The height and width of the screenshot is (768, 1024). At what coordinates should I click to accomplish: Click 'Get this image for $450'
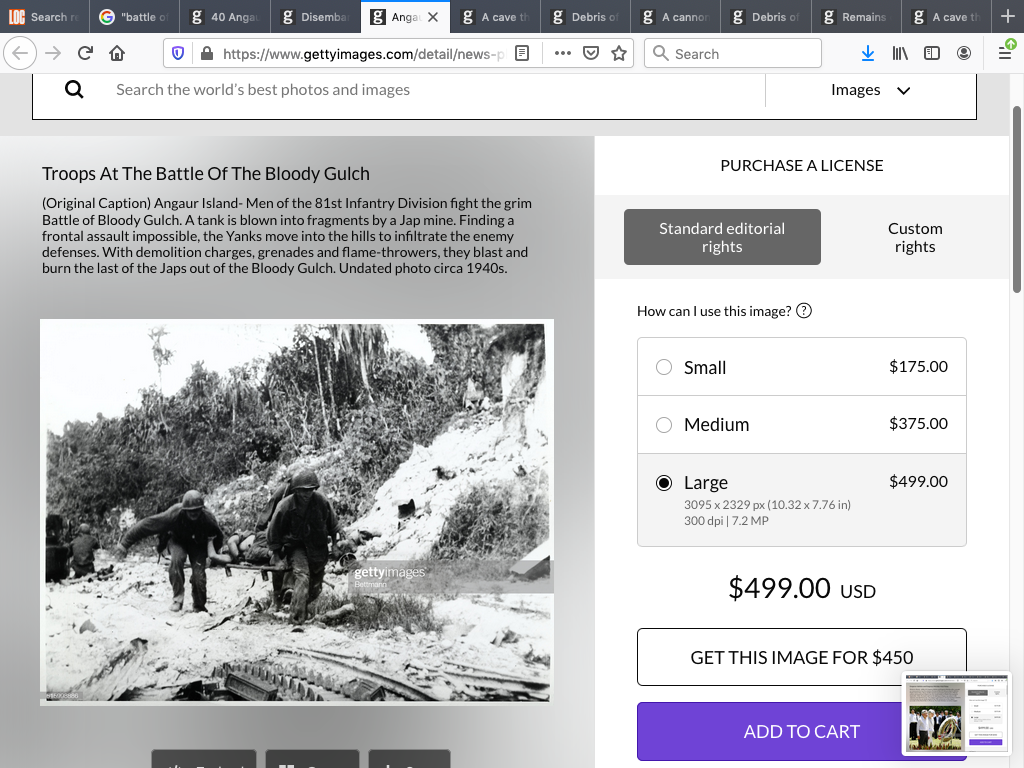pos(801,657)
